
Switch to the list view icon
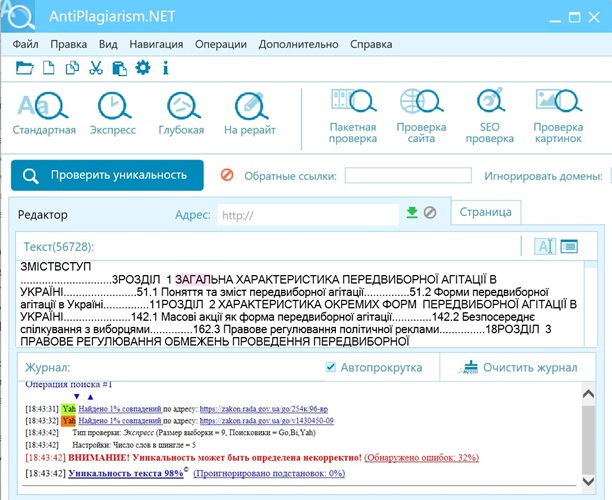pyautogui.click(x=569, y=246)
